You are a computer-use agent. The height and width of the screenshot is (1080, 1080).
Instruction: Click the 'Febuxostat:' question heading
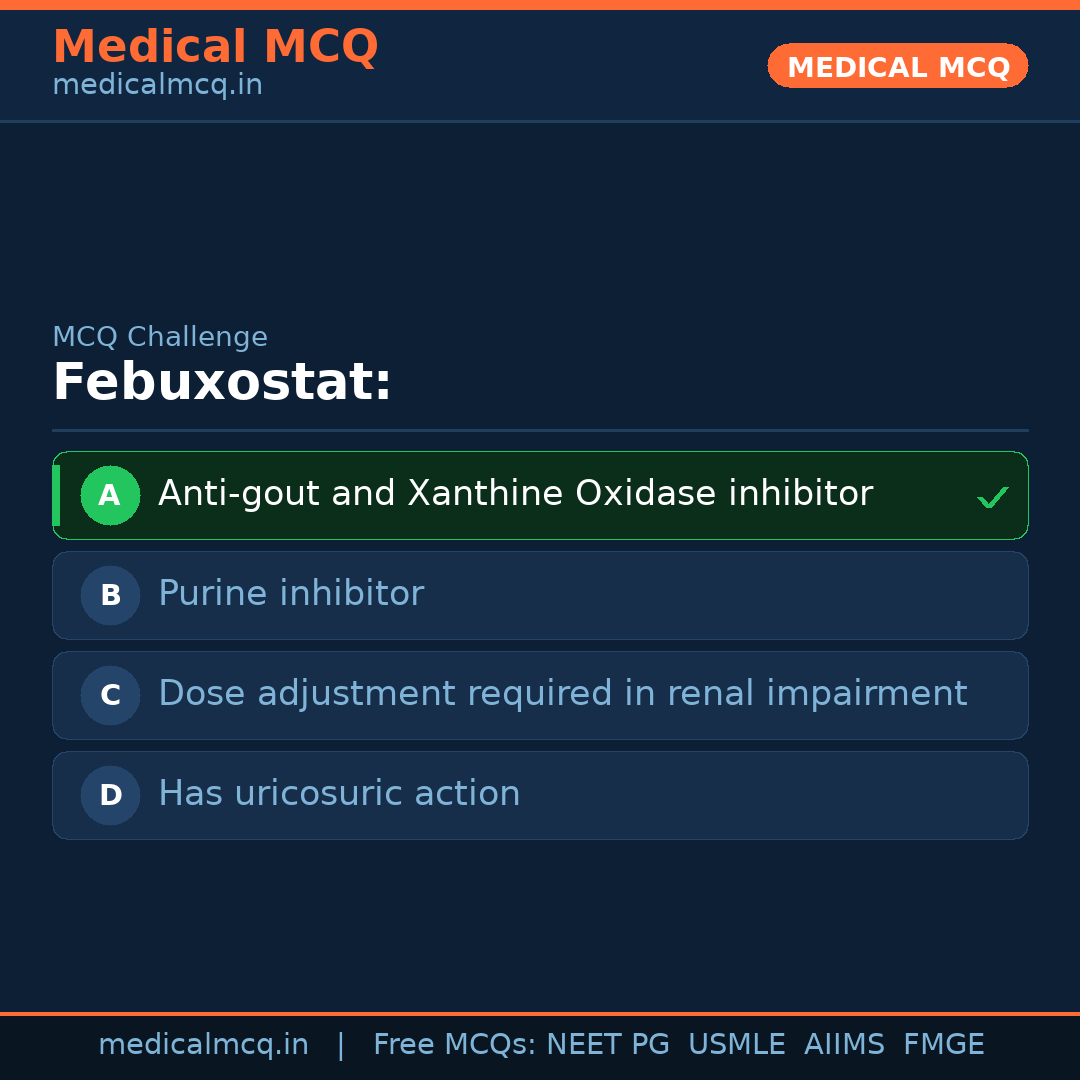[222, 383]
